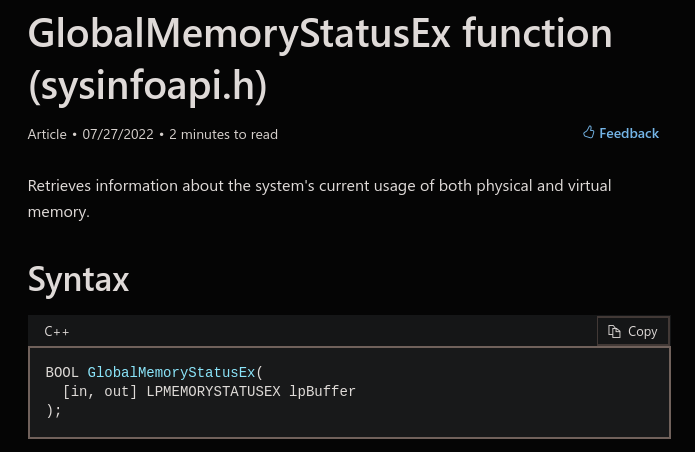The image size is (695, 452).
Task: Click the Syntax section heading
Action: coord(78,279)
